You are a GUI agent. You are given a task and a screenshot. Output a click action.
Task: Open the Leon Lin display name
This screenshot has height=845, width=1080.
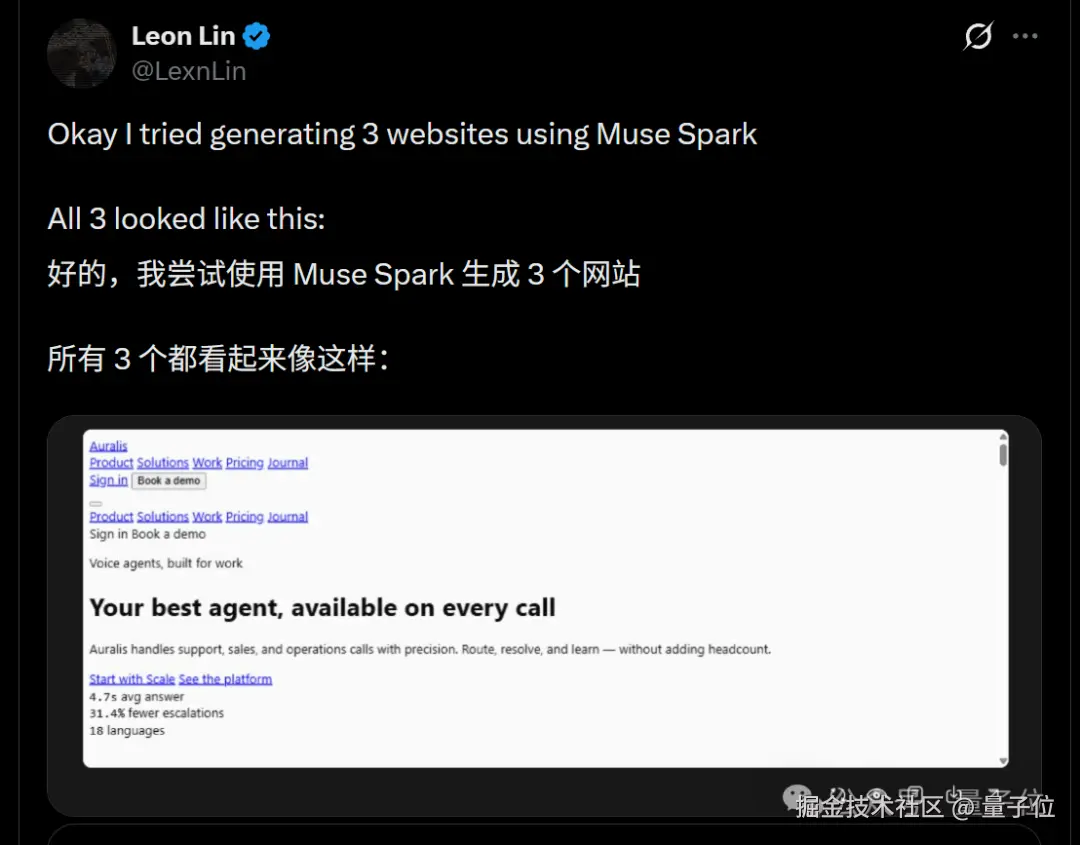tap(183, 36)
